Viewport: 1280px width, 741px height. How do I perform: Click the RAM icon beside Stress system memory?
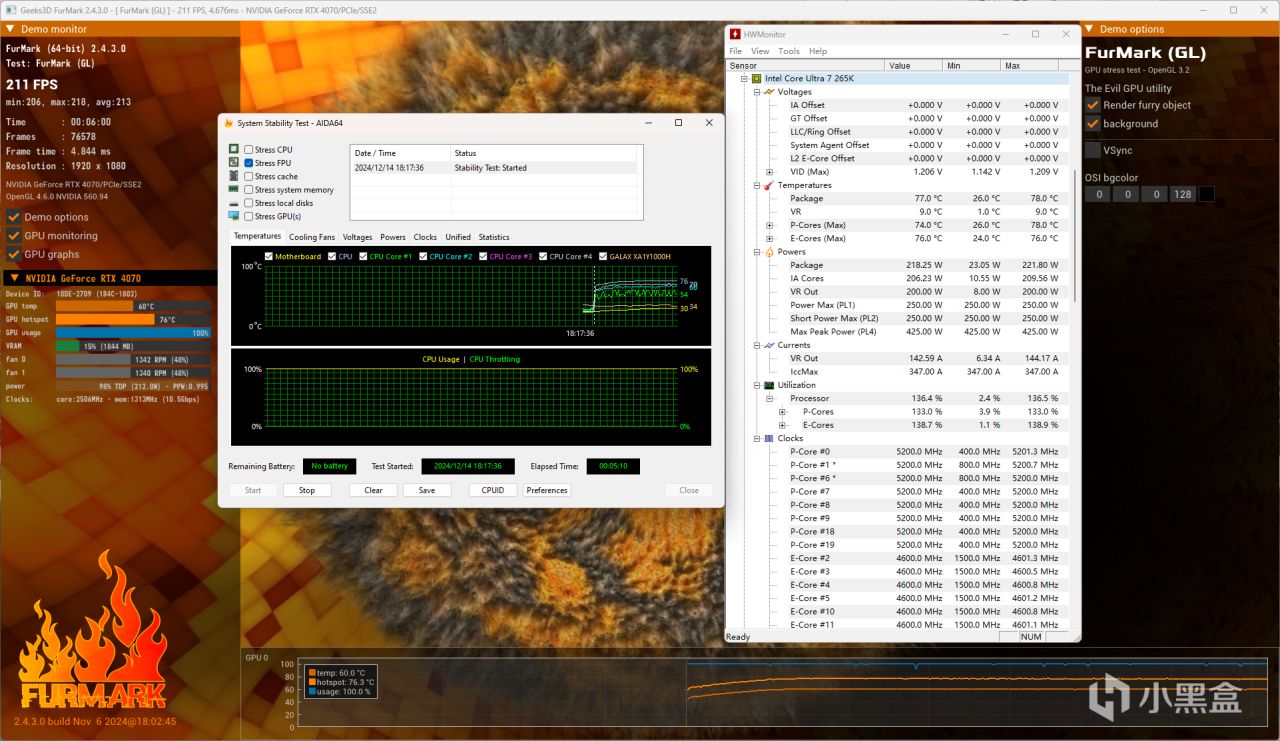click(x=234, y=189)
